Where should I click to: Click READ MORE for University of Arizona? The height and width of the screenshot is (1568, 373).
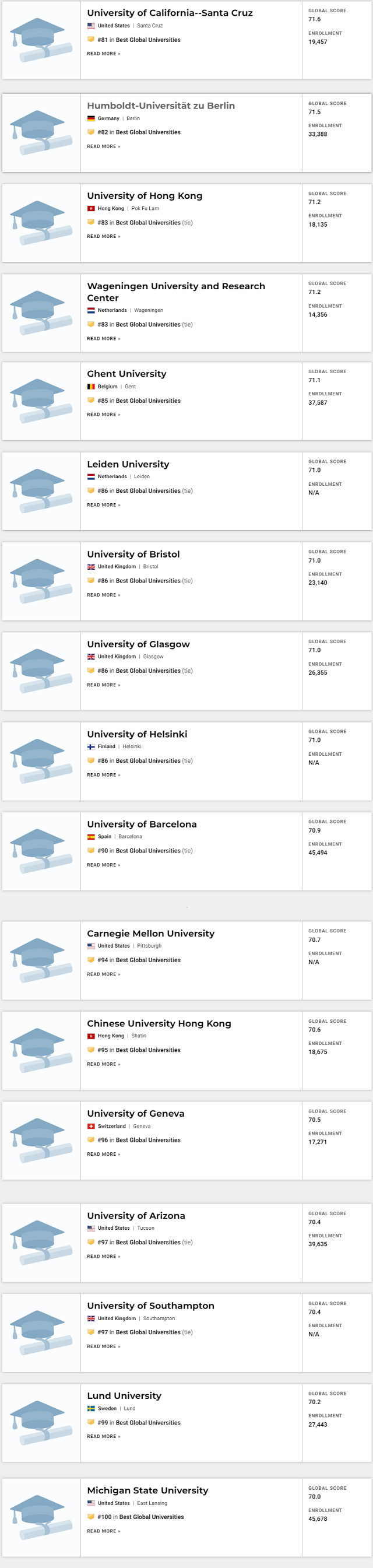point(100,1257)
